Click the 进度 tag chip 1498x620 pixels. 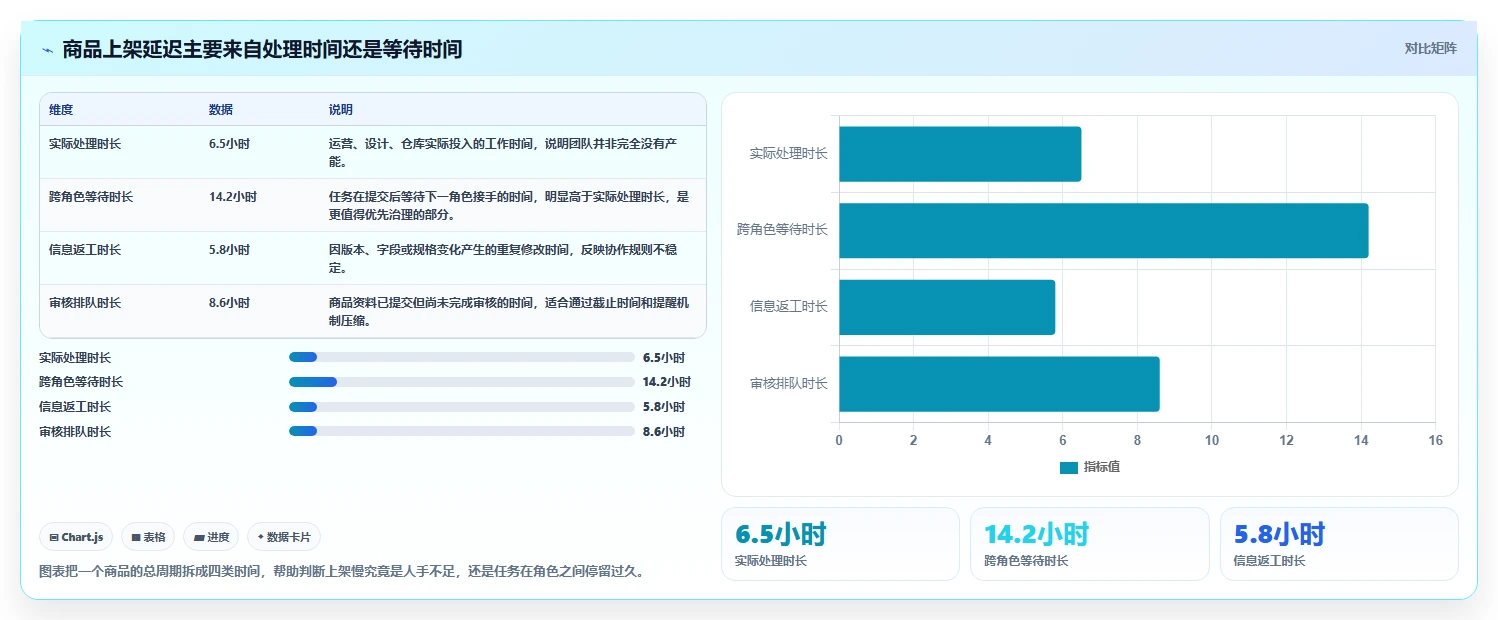coord(211,537)
